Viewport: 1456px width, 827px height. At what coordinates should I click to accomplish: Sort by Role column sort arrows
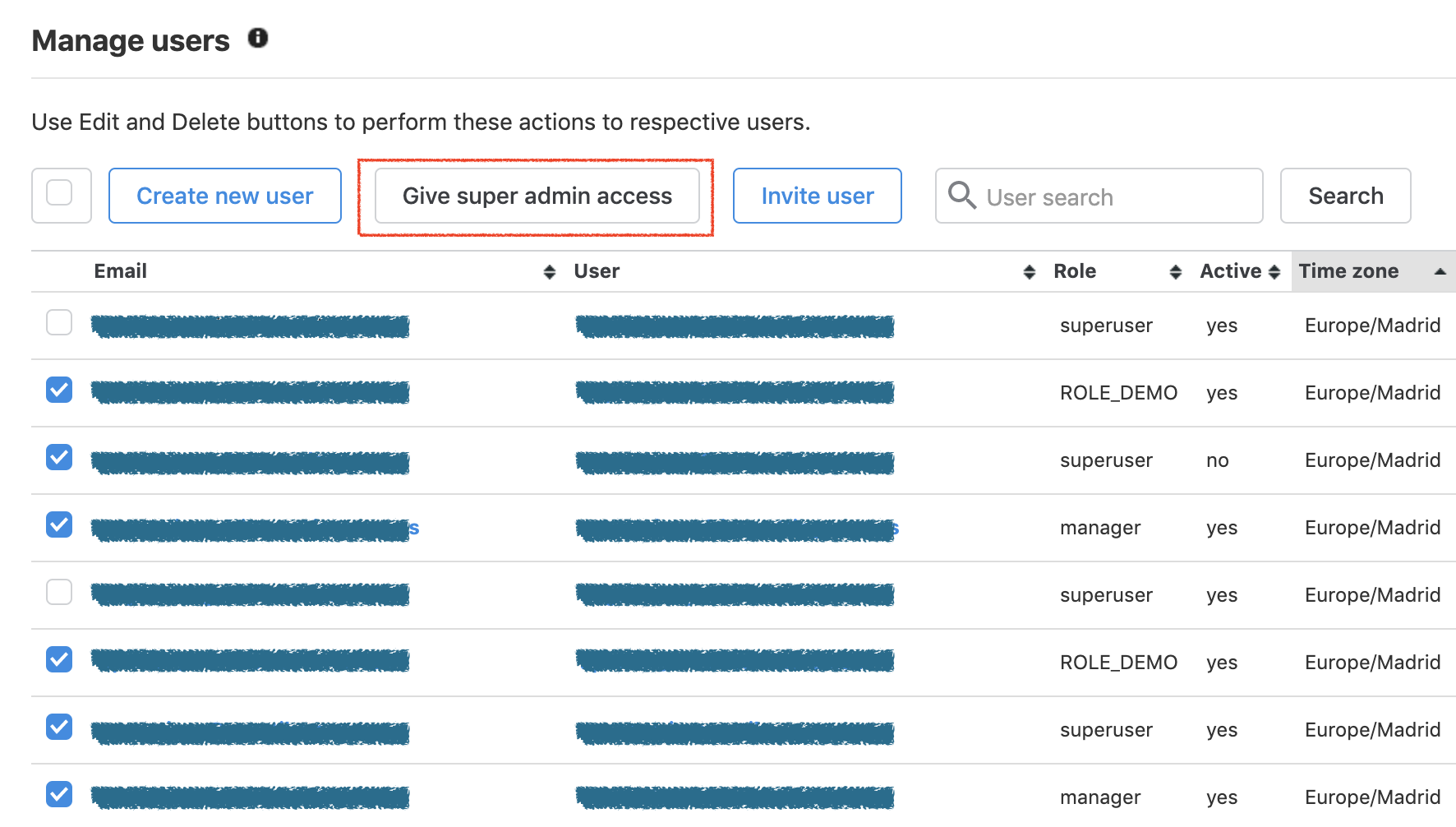pyautogui.click(x=1176, y=272)
